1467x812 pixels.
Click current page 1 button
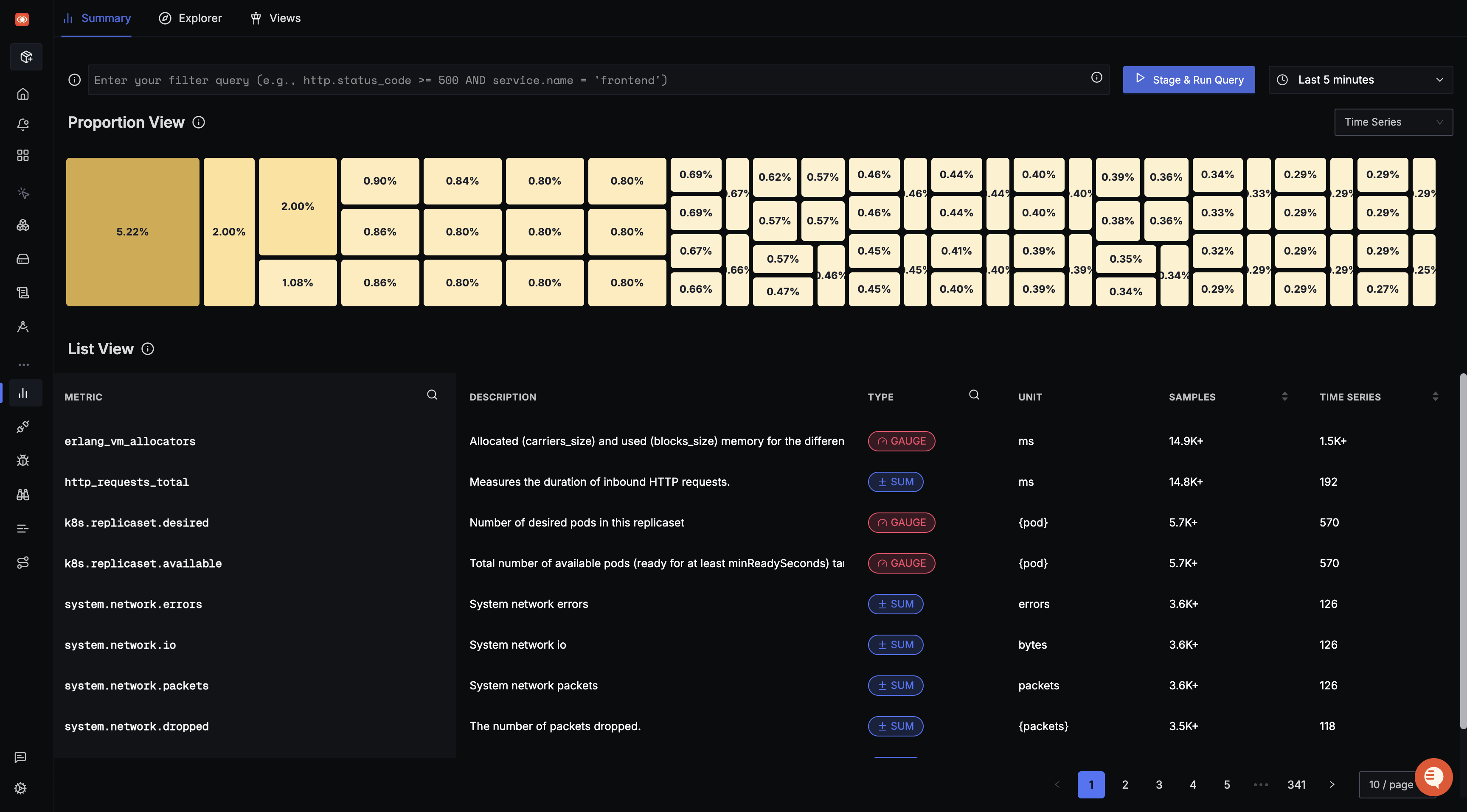[x=1091, y=785]
